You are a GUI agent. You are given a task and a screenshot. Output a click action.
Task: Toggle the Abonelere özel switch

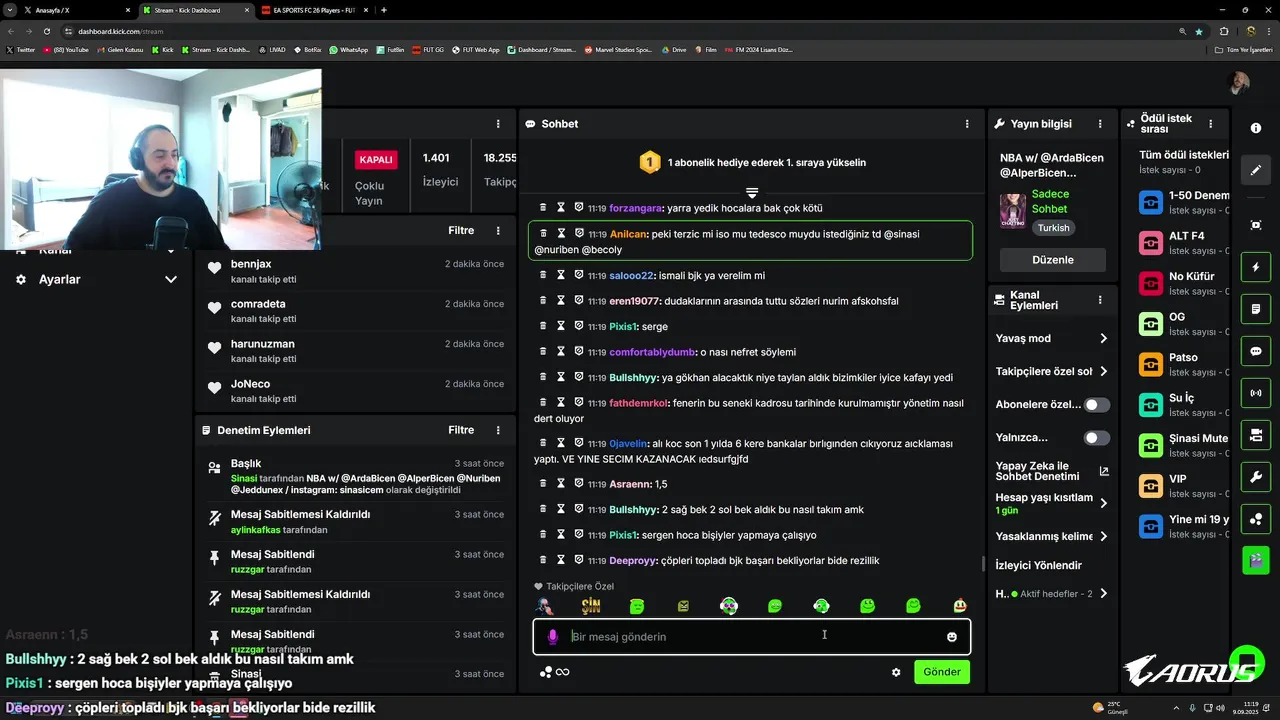click(x=1097, y=405)
